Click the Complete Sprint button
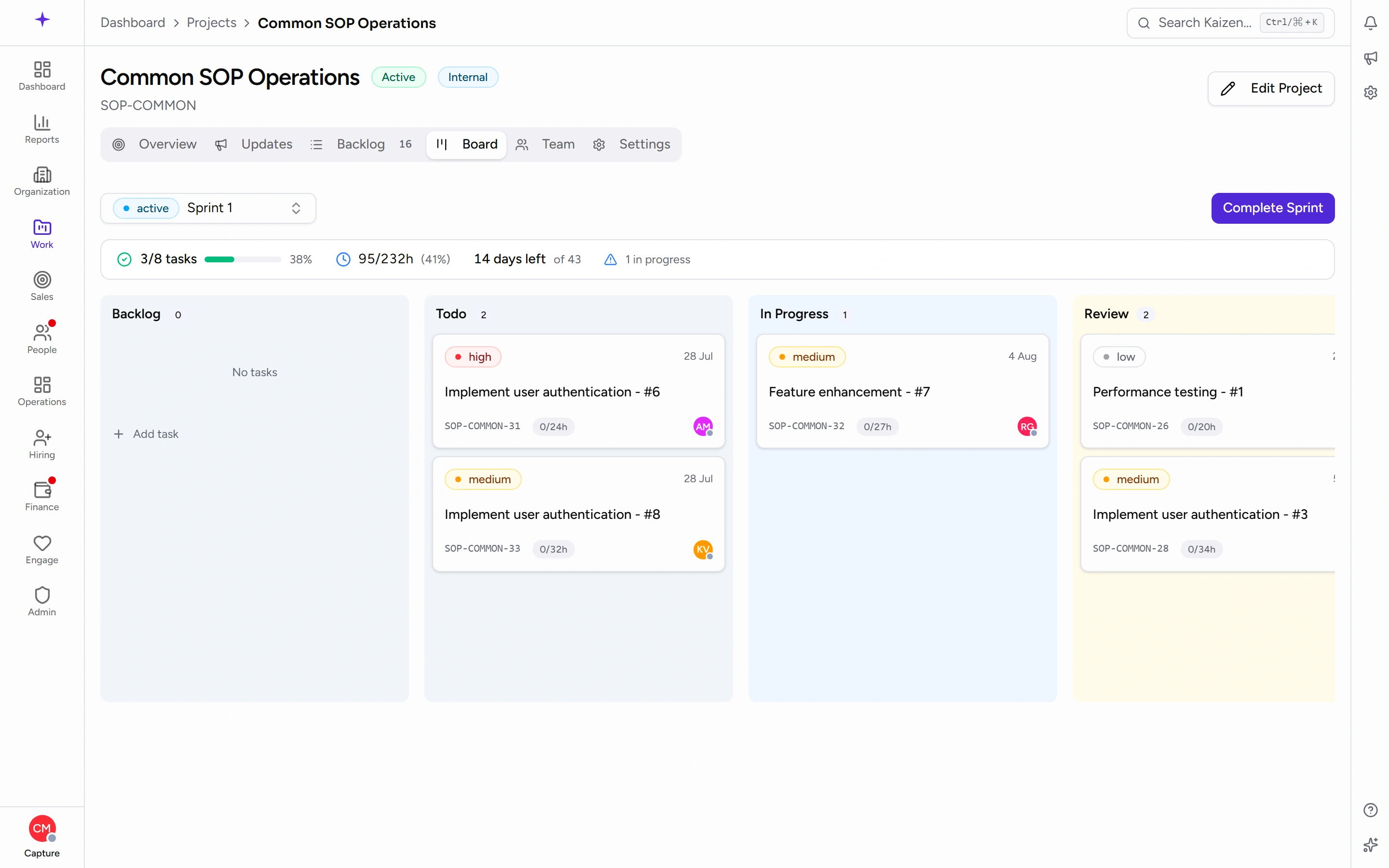 click(x=1272, y=208)
